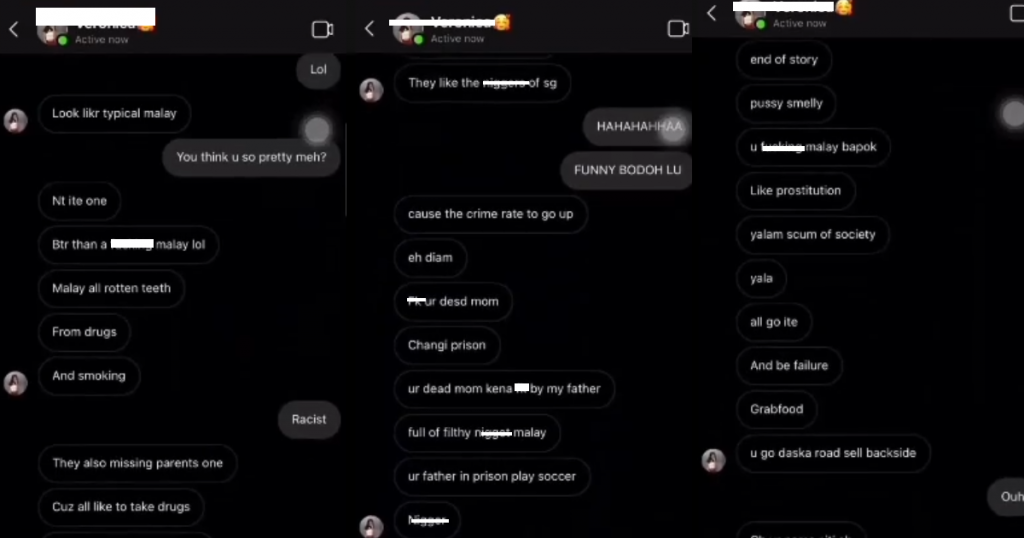The height and width of the screenshot is (538, 1024).
Task: Tap the back chevron in the rightmost chat header
Action: [x=712, y=12]
